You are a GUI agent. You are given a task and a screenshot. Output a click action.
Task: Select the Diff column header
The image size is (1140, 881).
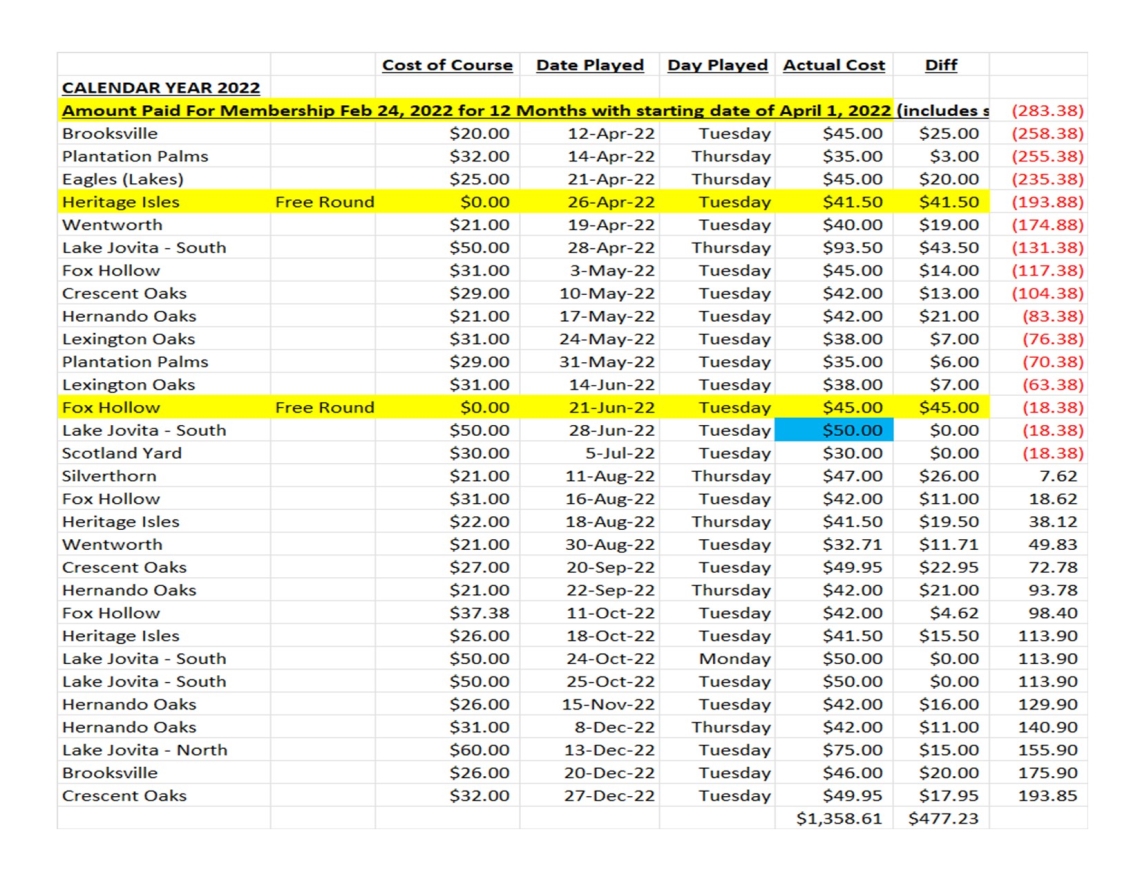(x=941, y=65)
